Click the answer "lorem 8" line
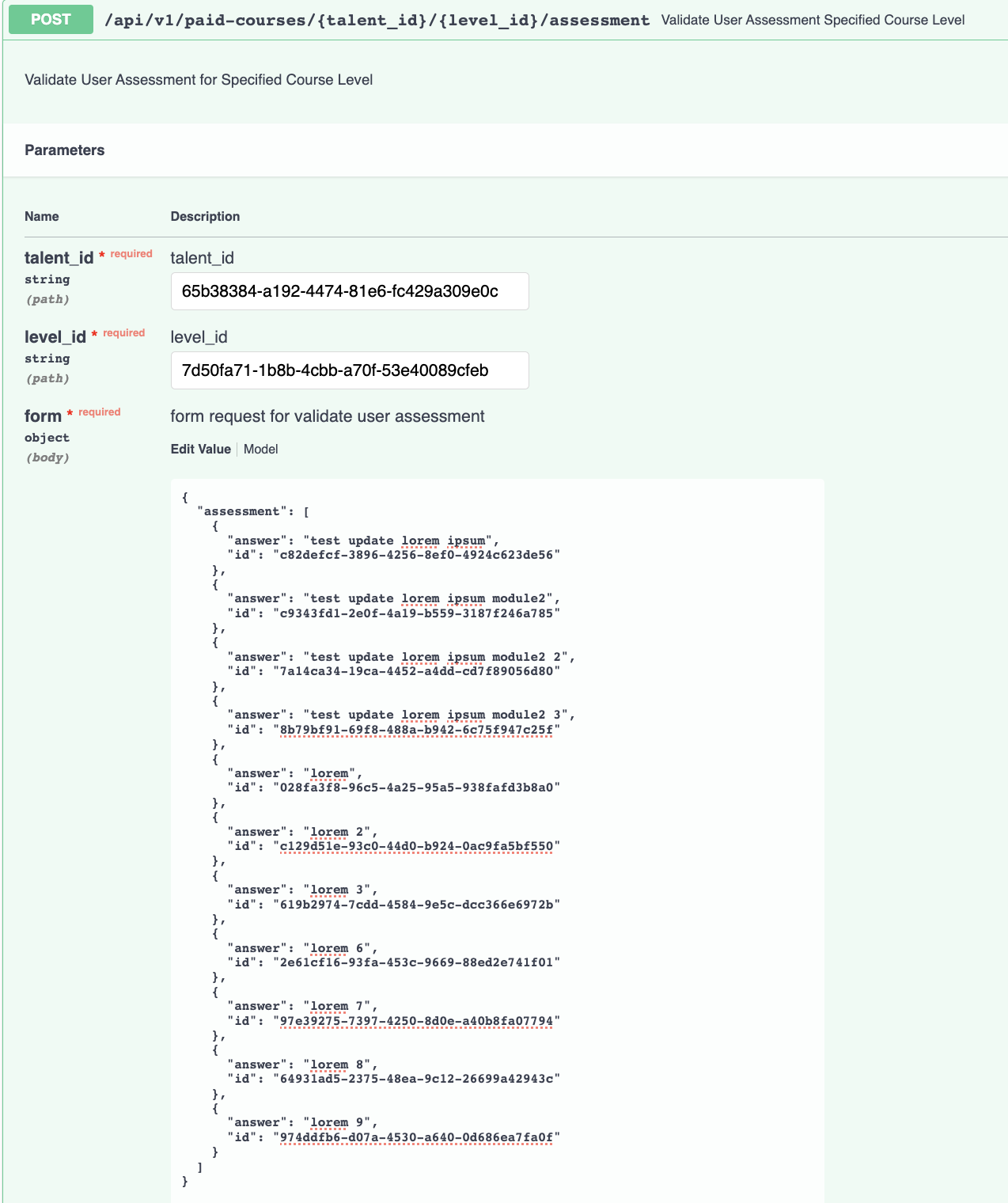This screenshot has height=1203, width=1008. coord(303,1064)
